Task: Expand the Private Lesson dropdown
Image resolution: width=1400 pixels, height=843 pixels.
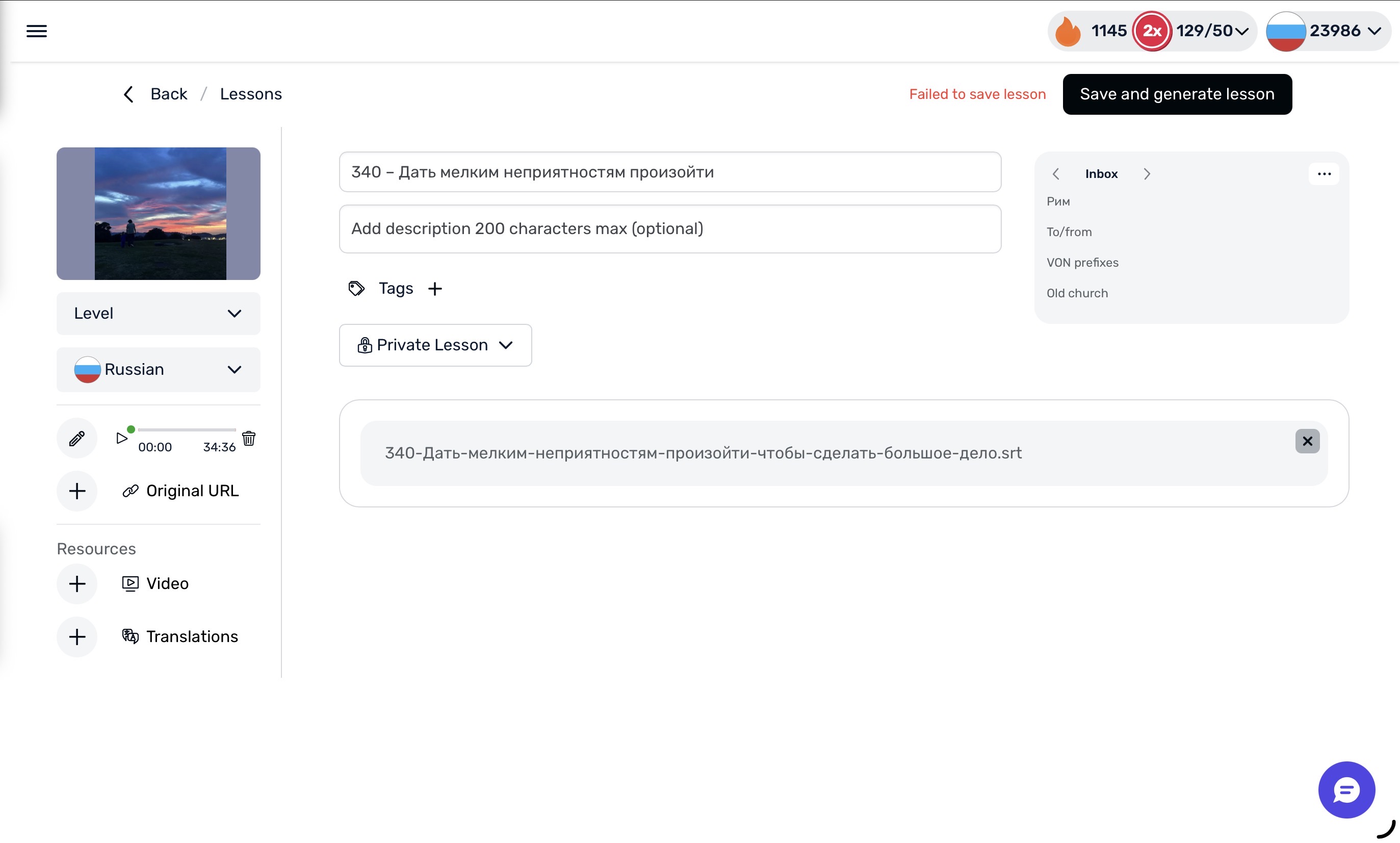Action: (435, 345)
